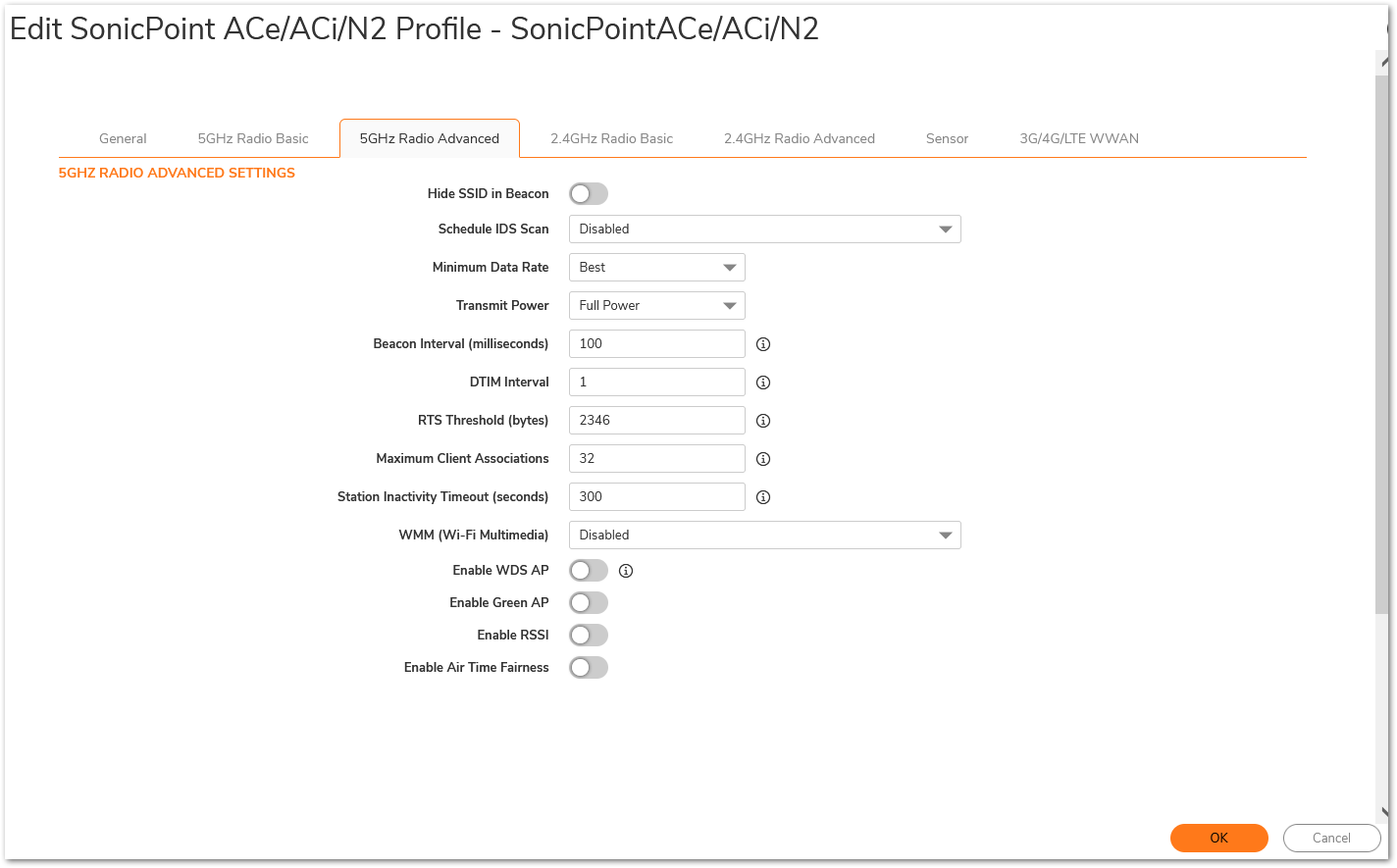Open the Schedule IDS Scan dropdown

coord(764,230)
